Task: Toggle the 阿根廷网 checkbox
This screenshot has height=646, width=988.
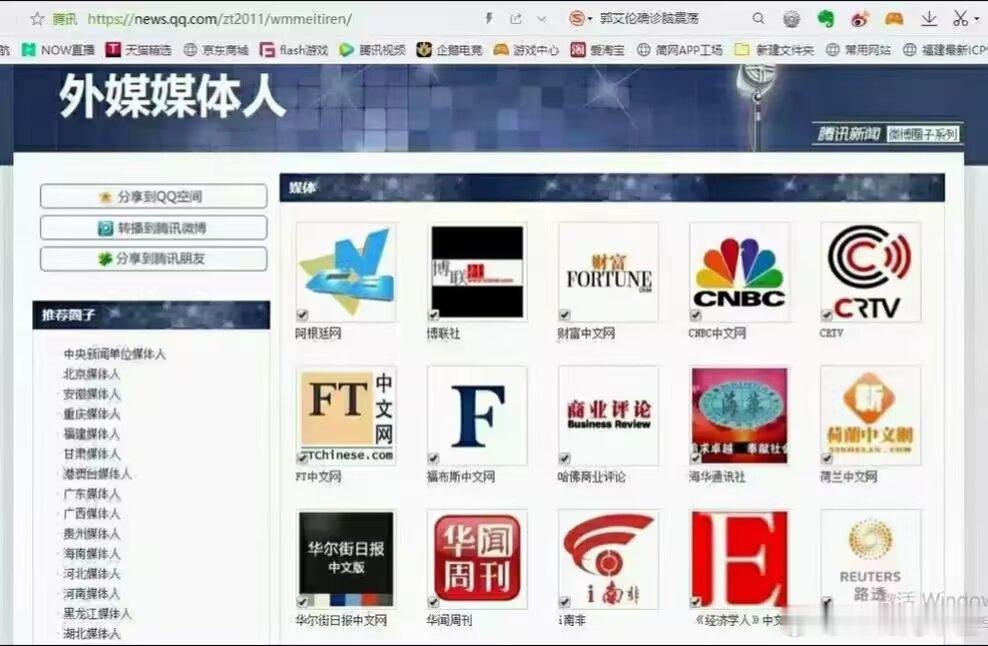Action: [302, 314]
